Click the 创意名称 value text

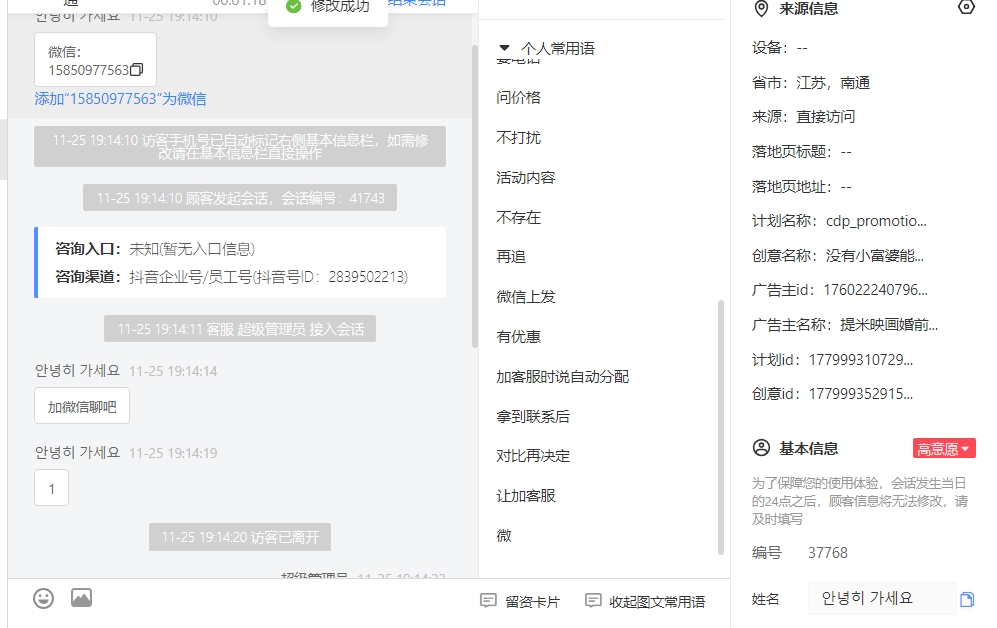(x=875, y=256)
